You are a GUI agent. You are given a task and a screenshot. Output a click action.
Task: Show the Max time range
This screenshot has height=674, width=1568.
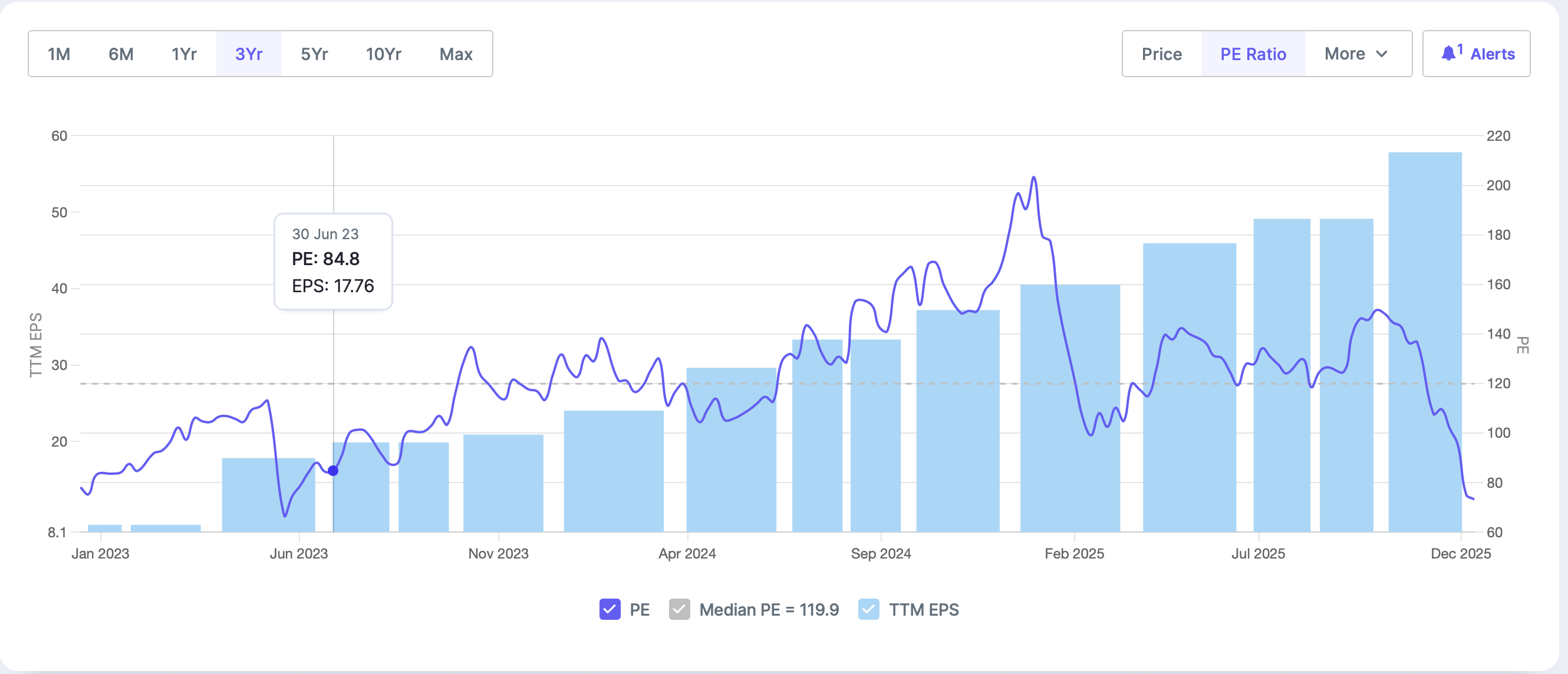[456, 54]
